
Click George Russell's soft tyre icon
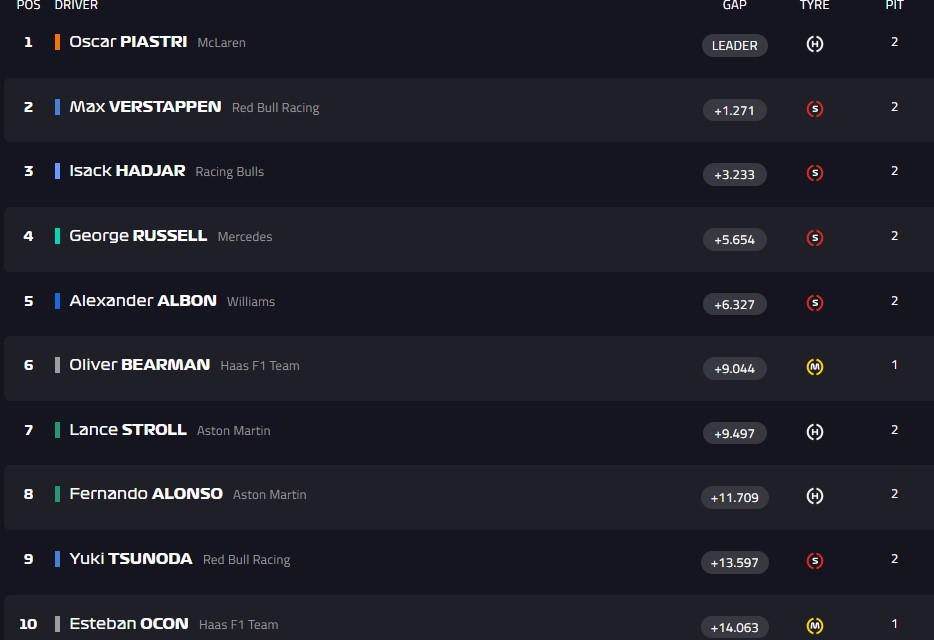coord(814,238)
